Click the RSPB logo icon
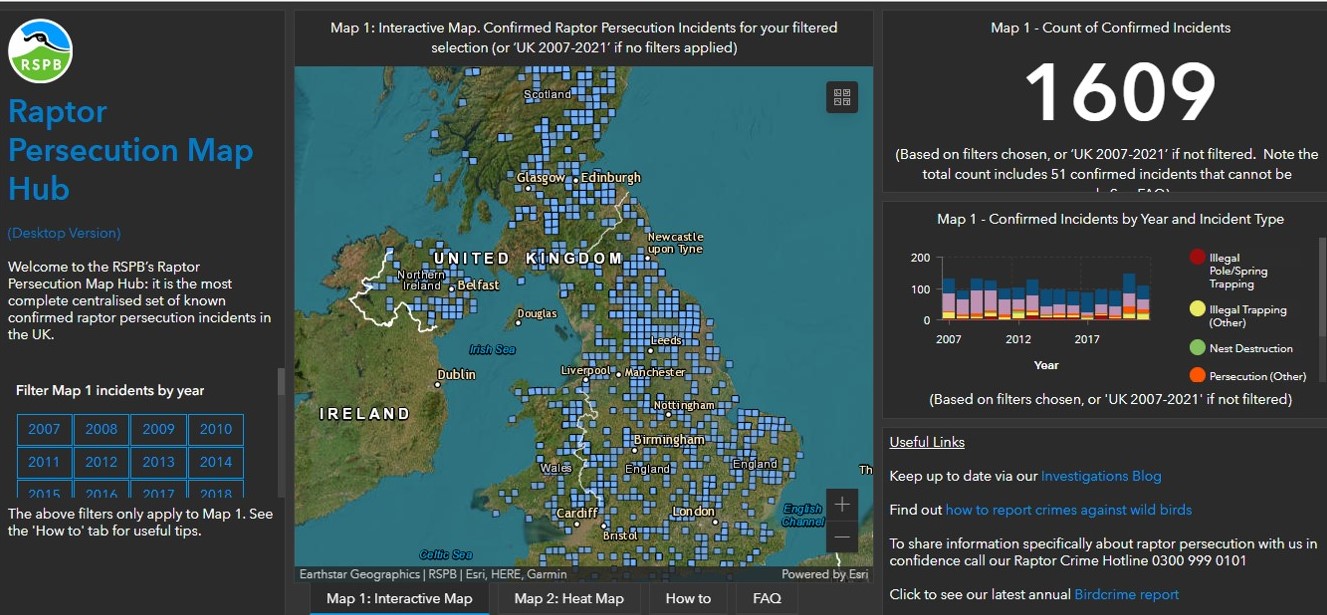The height and width of the screenshot is (615, 1327). 40,51
